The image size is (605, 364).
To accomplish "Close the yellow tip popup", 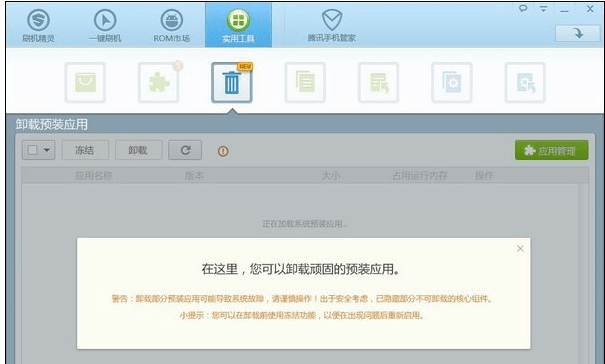I will (x=520, y=249).
